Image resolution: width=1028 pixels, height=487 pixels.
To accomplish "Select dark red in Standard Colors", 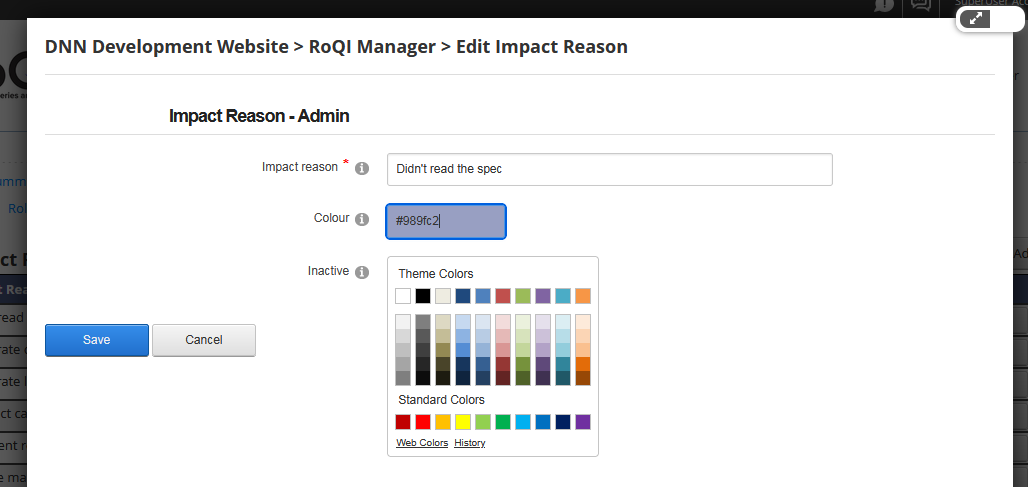I will tap(403, 422).
